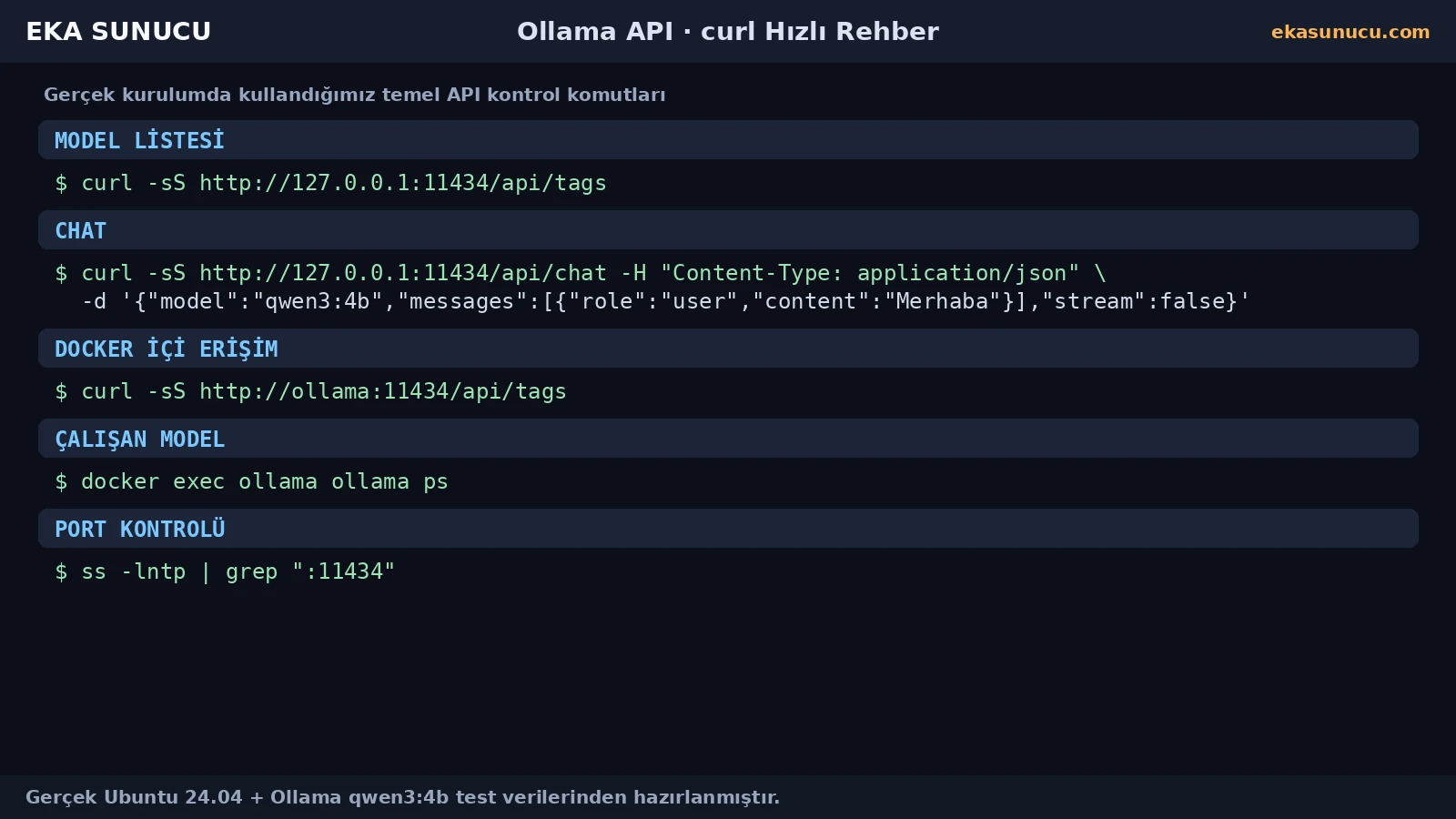Select the CHAT section header
This screenshot has height=819, width=1456.
(728, 230)
